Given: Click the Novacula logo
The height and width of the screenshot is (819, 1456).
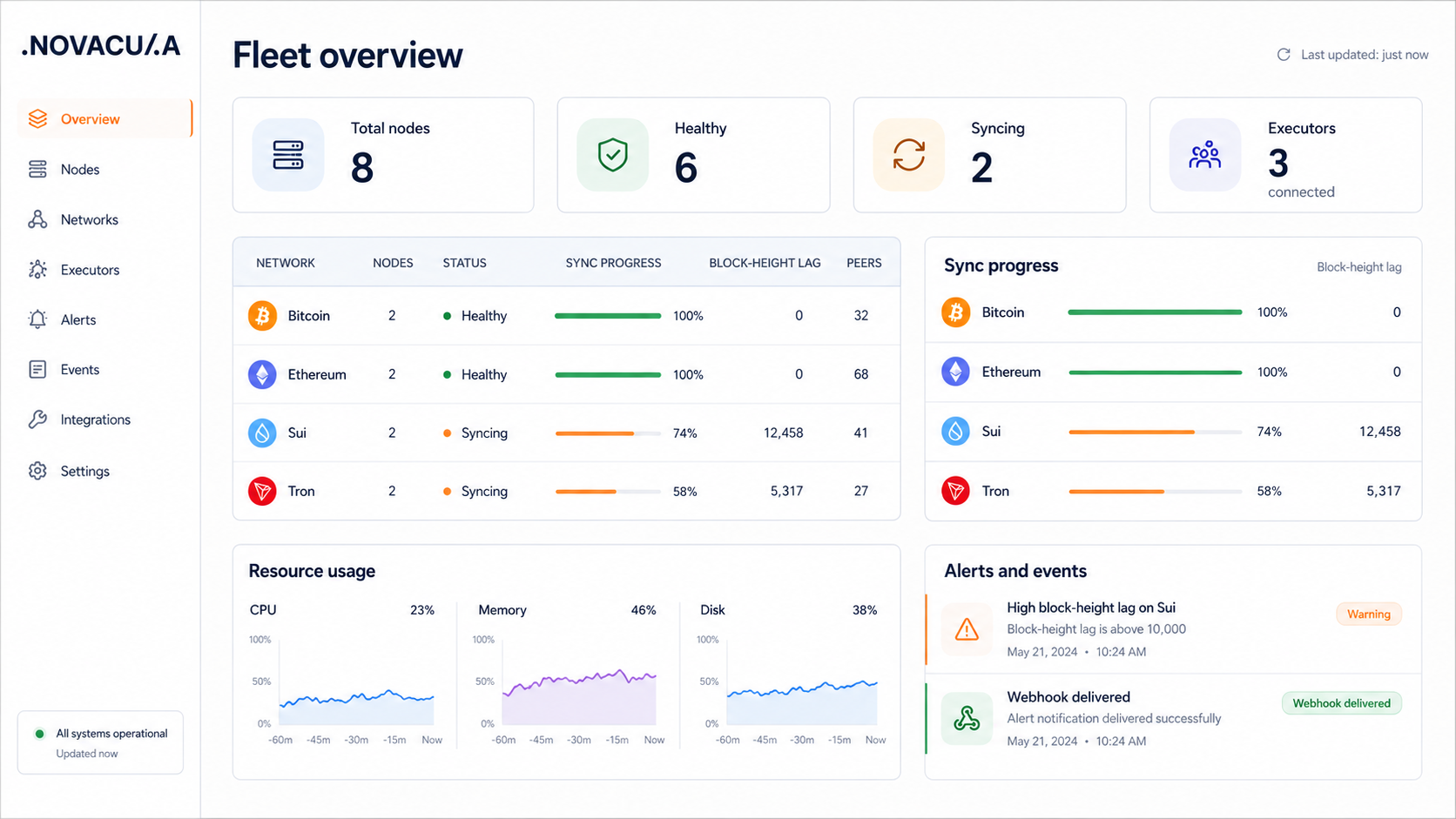Looking at the screenshot, I should 101,45.
